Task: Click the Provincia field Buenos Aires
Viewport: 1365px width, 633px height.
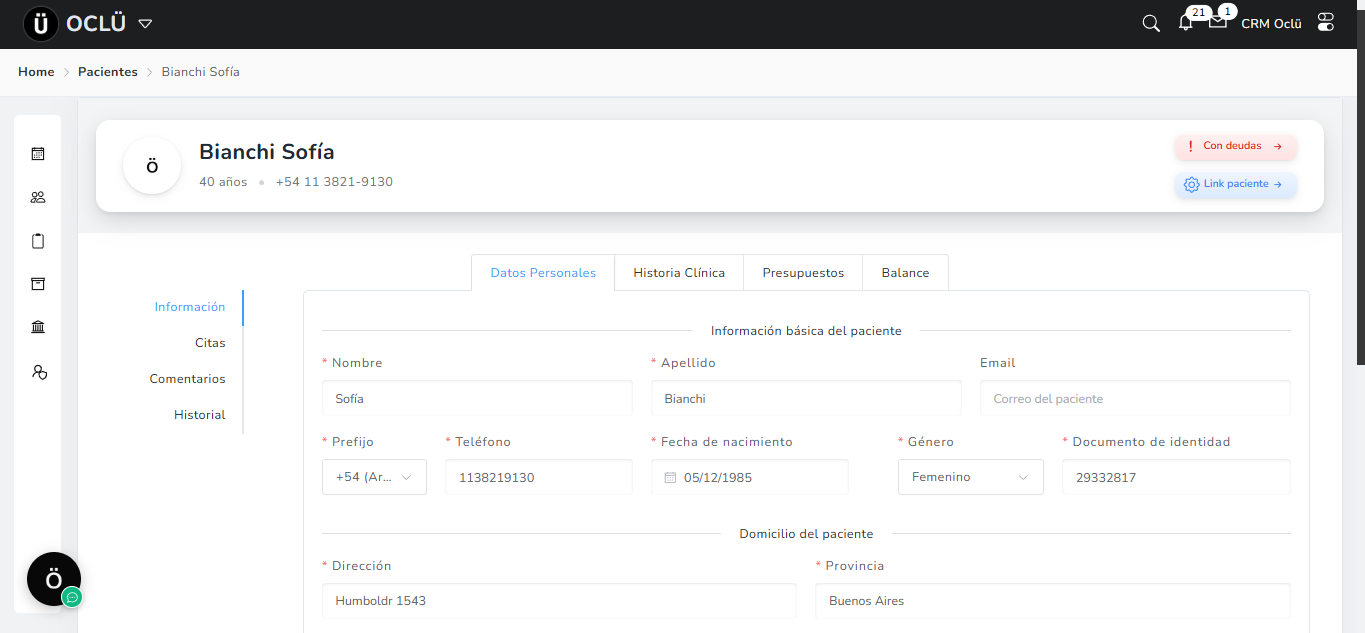Action: click(1053, 601)
